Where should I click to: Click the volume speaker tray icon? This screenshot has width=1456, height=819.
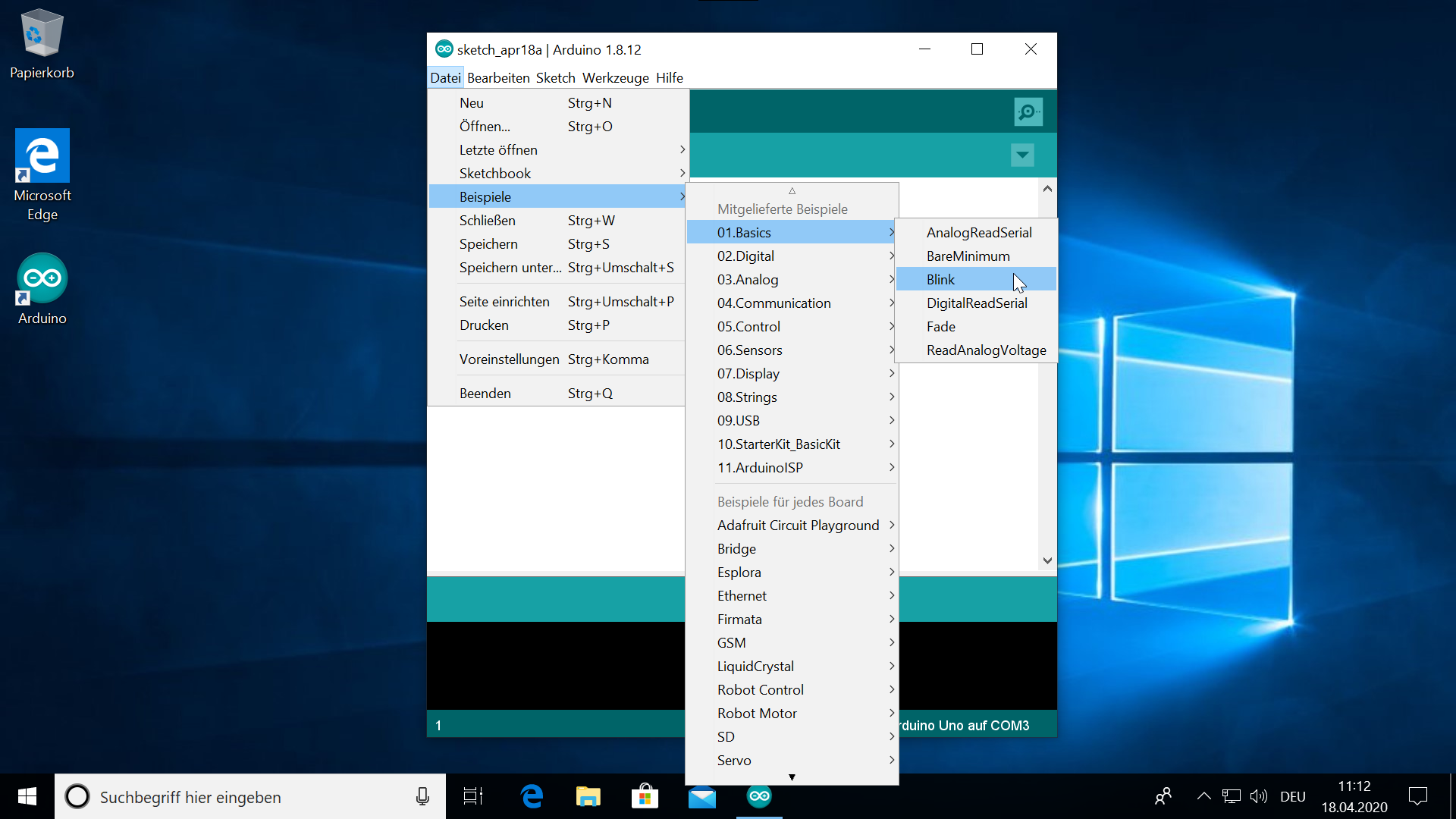point(1259,796)
